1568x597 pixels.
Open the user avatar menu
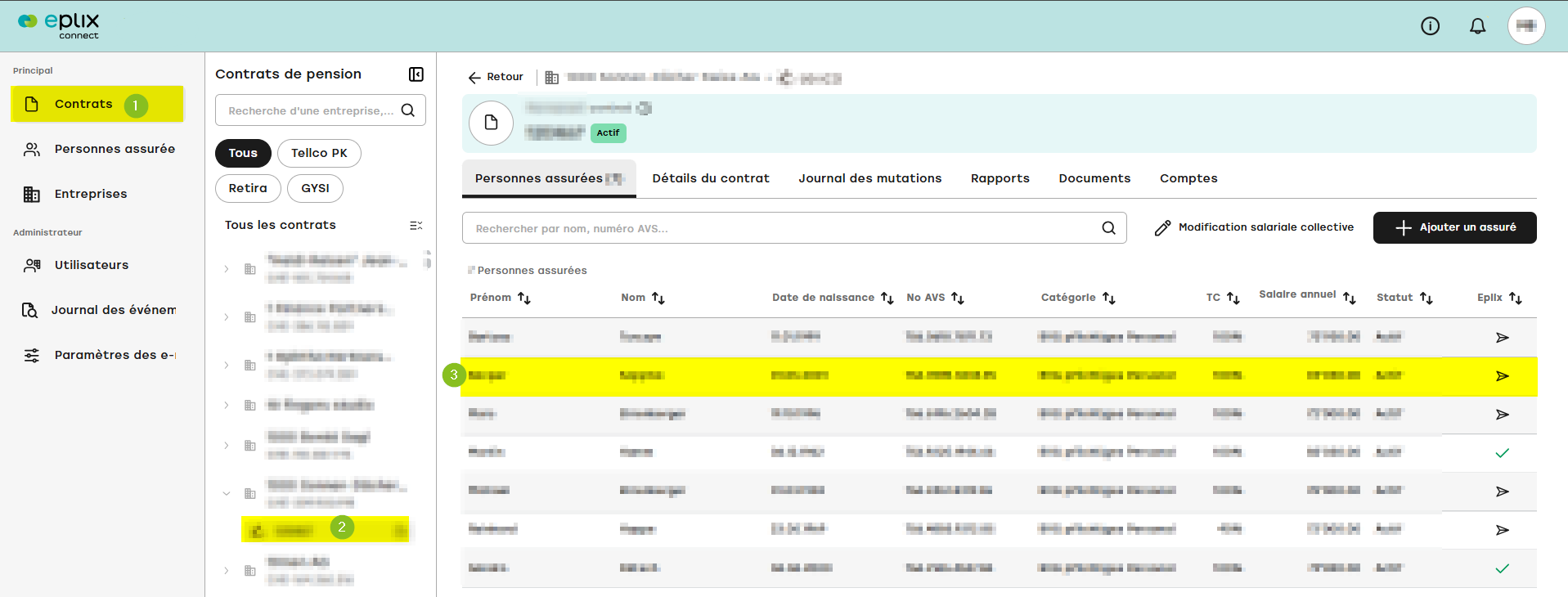point(1526,26)
